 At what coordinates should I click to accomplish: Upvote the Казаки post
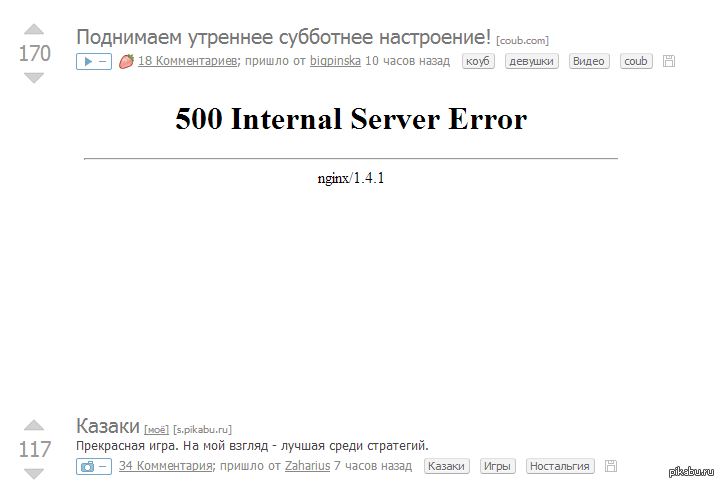click(x=34, y=426)
